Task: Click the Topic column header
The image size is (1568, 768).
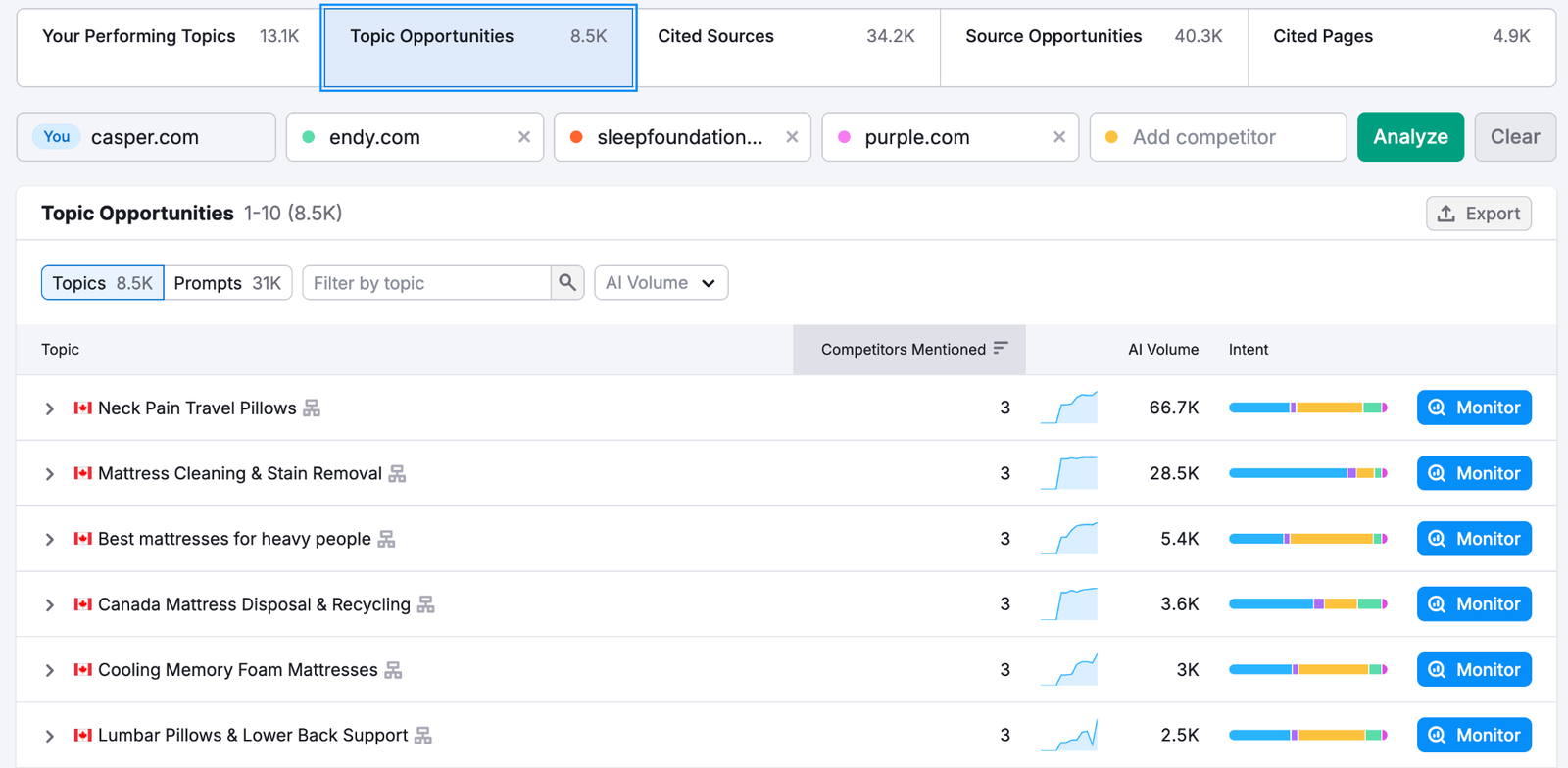Action: tap(61, 350)
